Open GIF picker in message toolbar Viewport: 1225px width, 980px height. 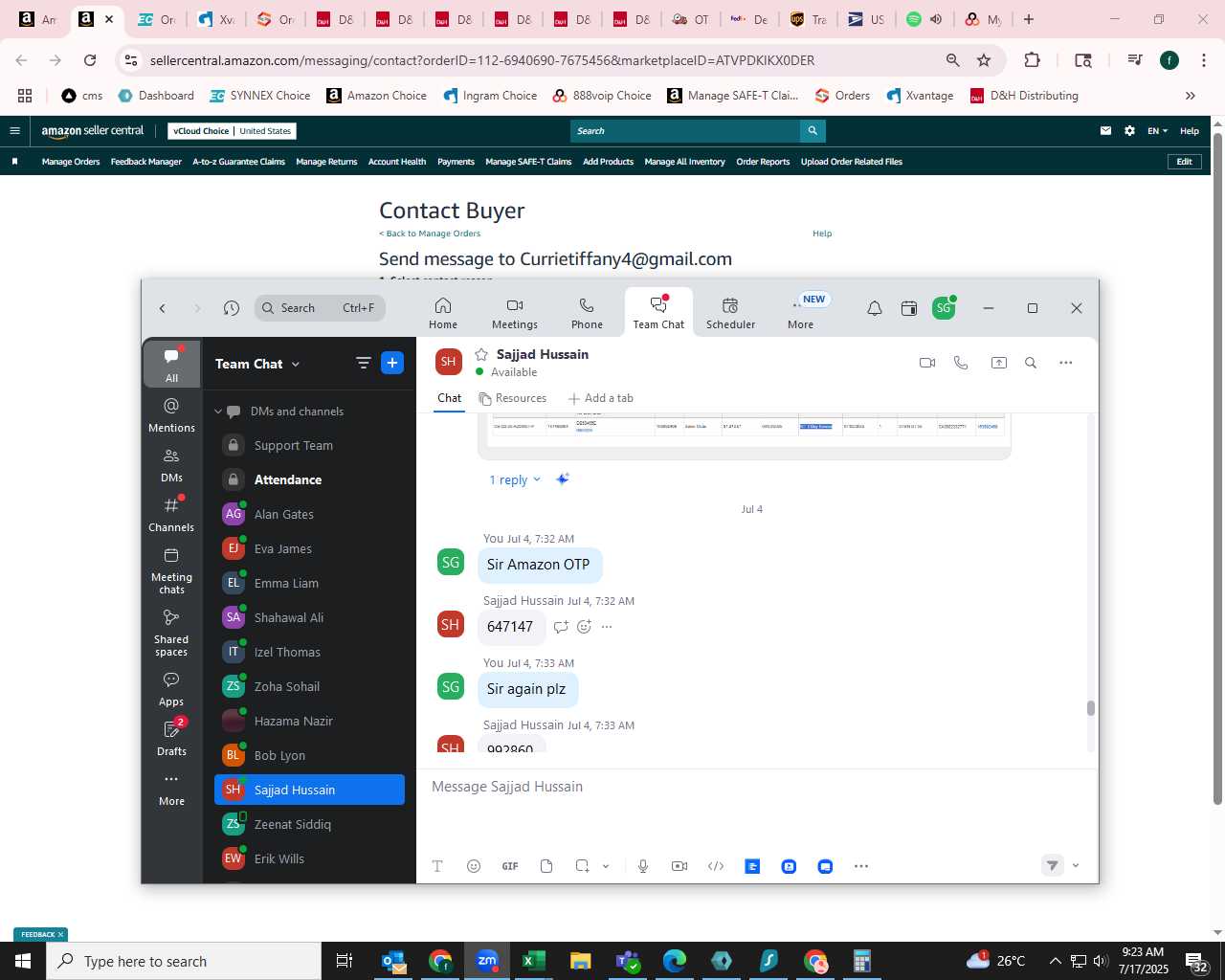510,866
